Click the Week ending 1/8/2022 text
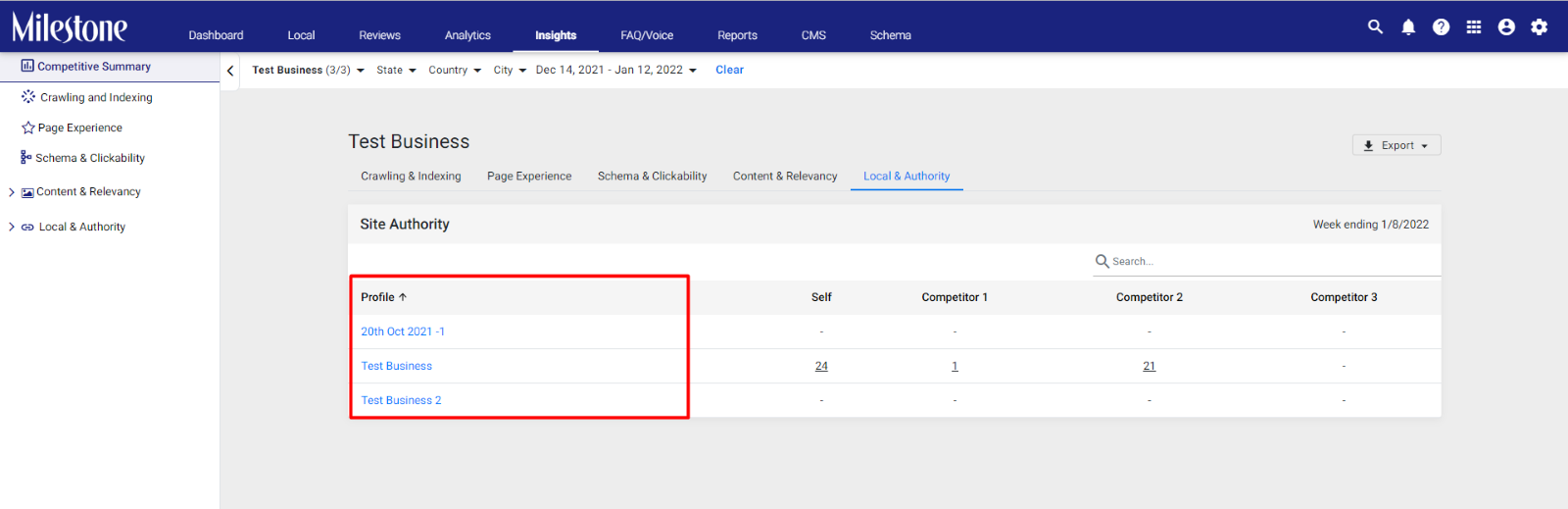This screenshot has height=509, width=1568. tap(1371, 225)
